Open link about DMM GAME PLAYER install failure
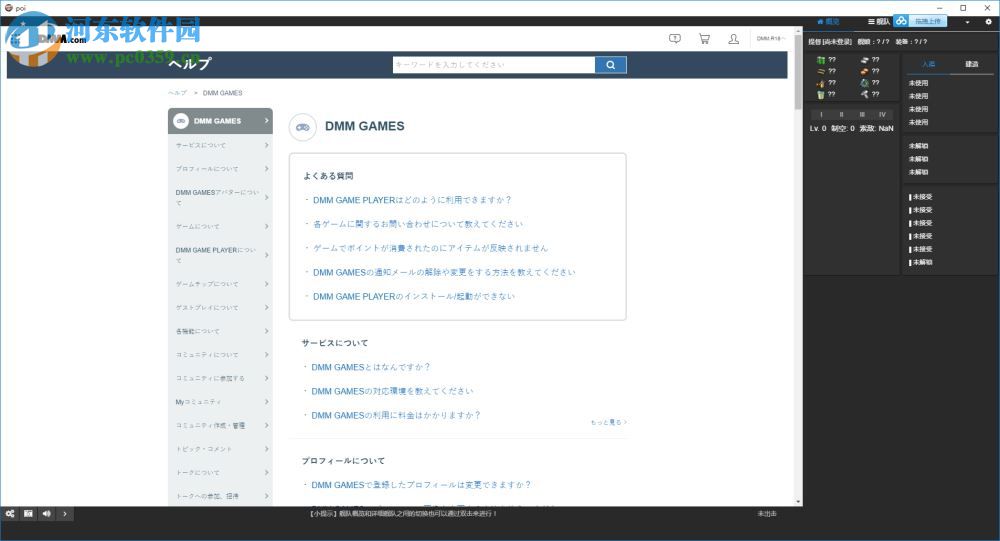The height and width of the screenshot is (541, 1000). pyautogui.click(x=414, y=297)
